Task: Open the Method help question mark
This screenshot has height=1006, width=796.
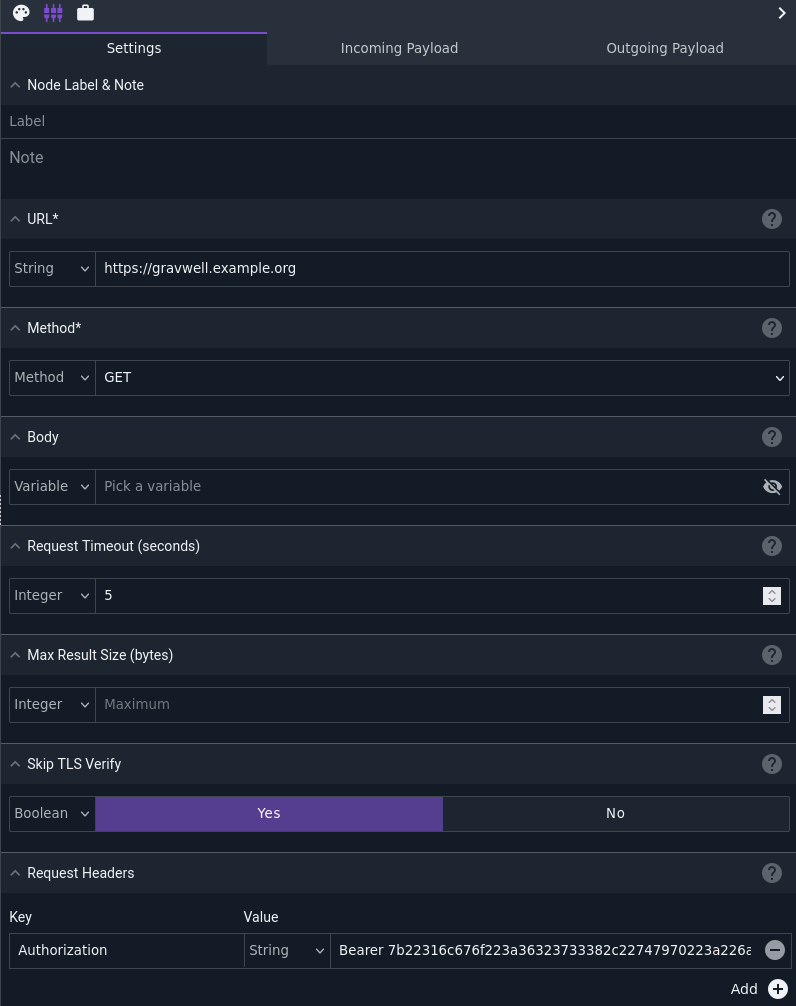Action: [x=772, y=328]
